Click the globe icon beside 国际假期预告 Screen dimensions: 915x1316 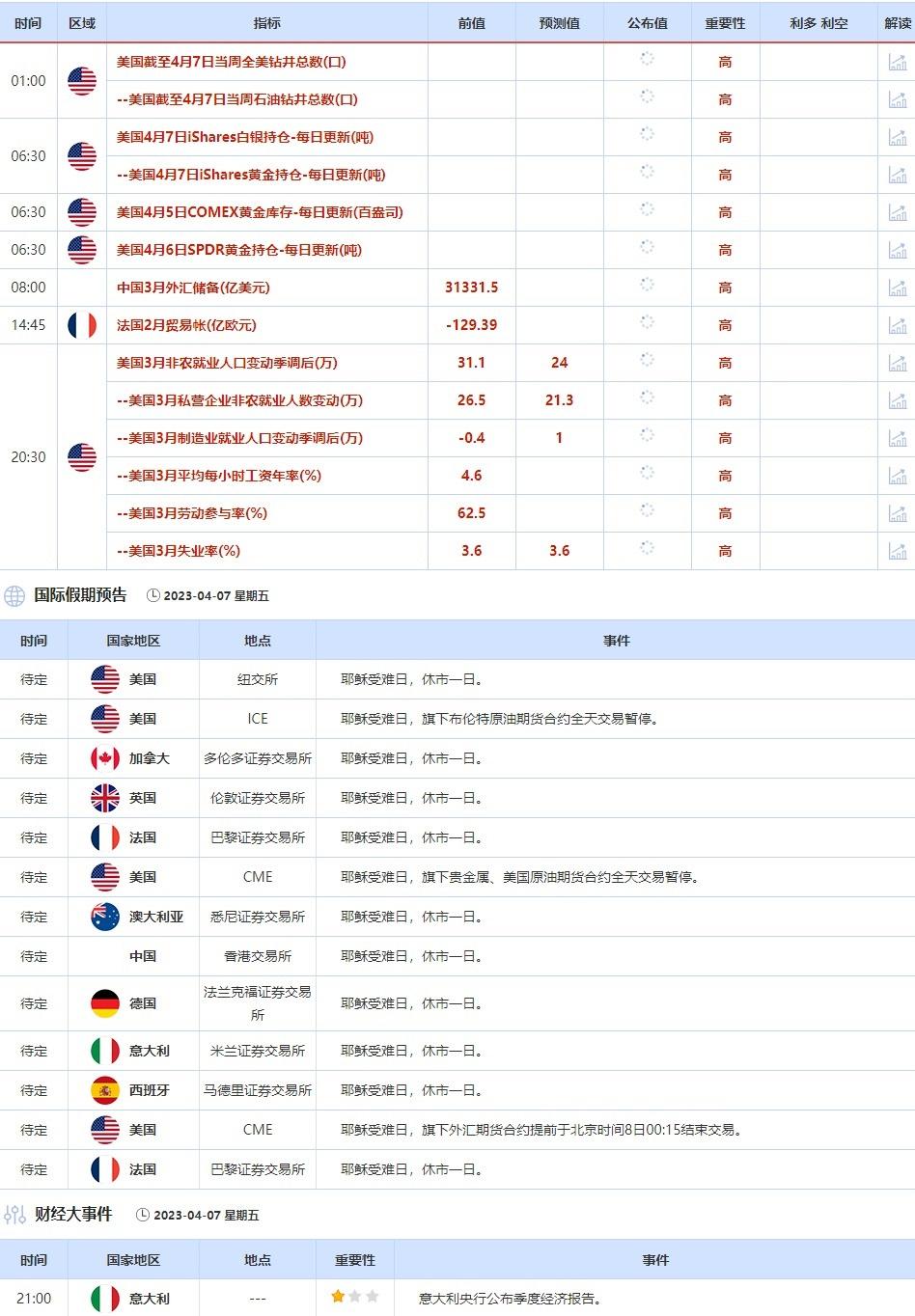tap(14, 596)
